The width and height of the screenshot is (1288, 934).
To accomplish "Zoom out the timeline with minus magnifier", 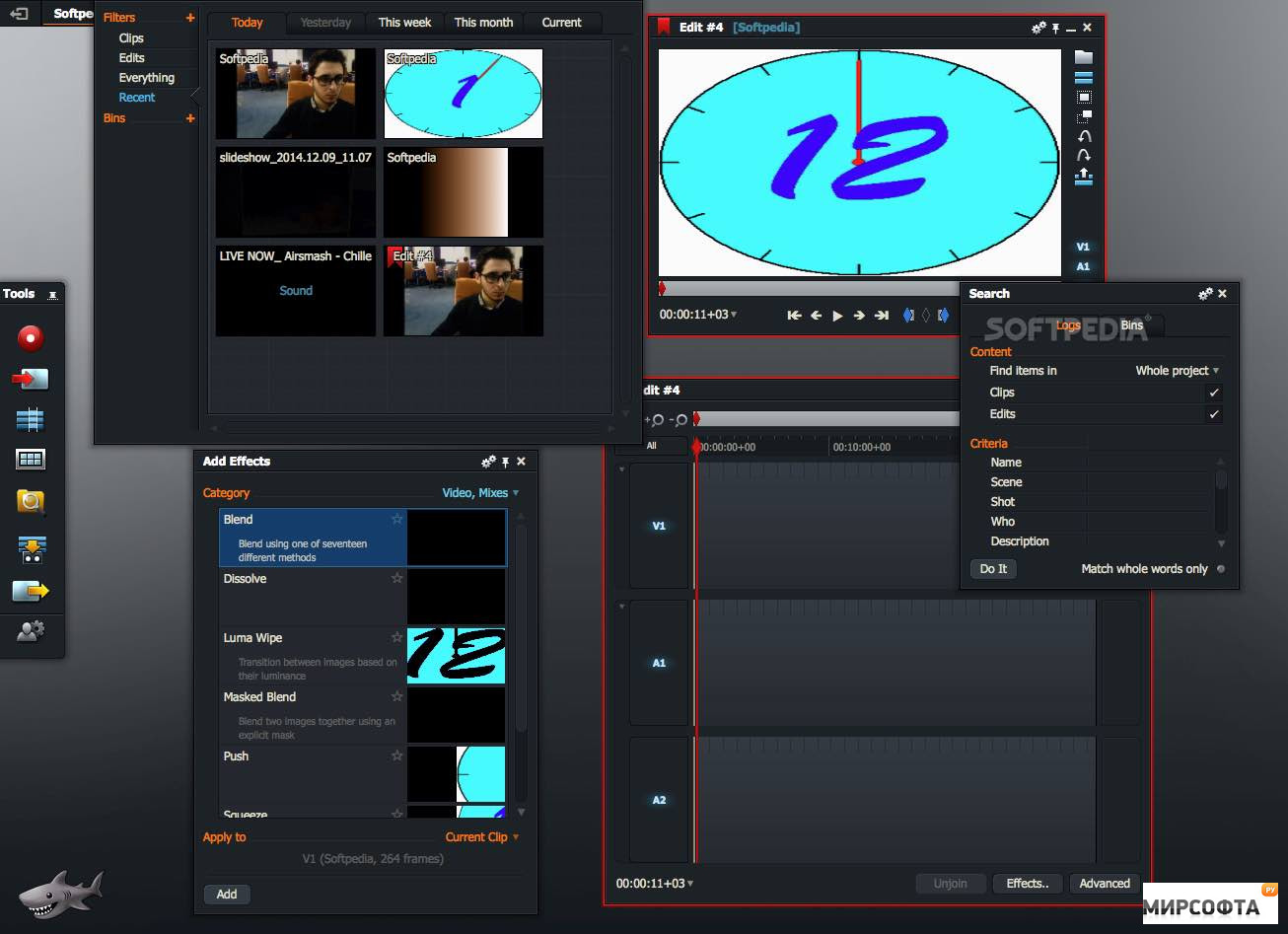I will 679,420.
